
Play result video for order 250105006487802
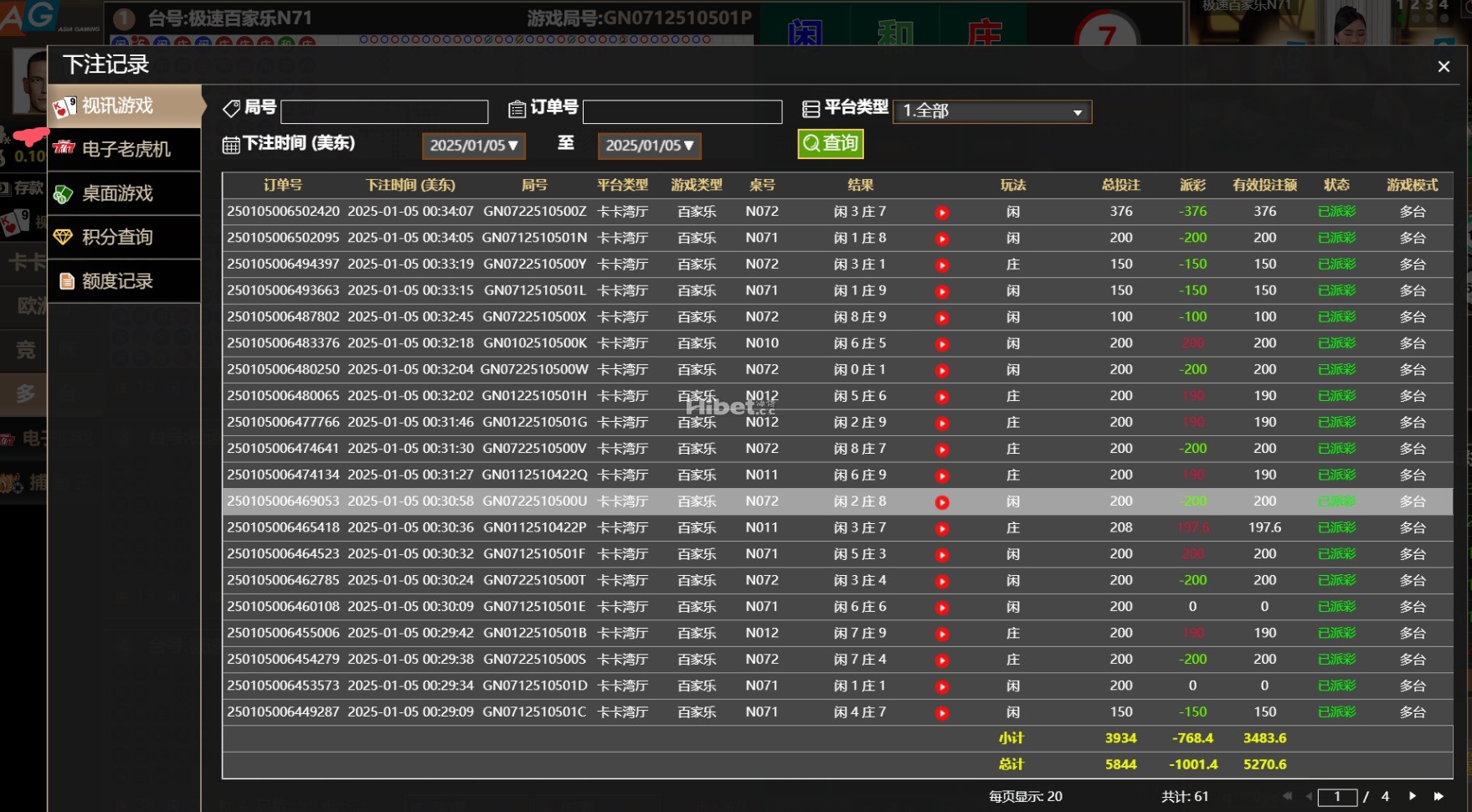coord(942,318)
